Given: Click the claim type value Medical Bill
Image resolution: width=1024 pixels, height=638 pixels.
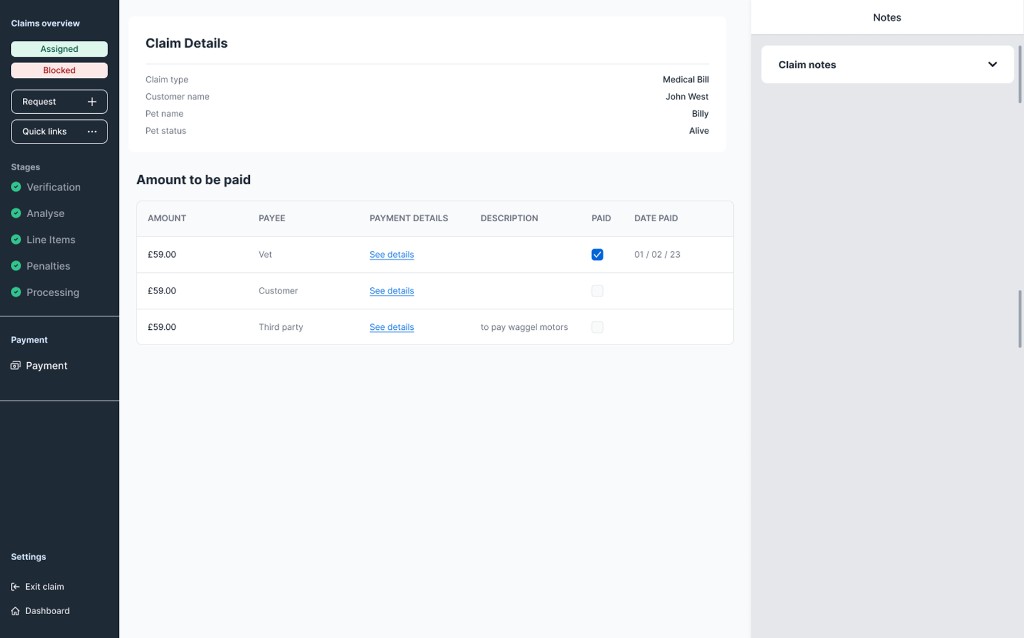Looking at the screenshot, I should click(x=686, y=80).
